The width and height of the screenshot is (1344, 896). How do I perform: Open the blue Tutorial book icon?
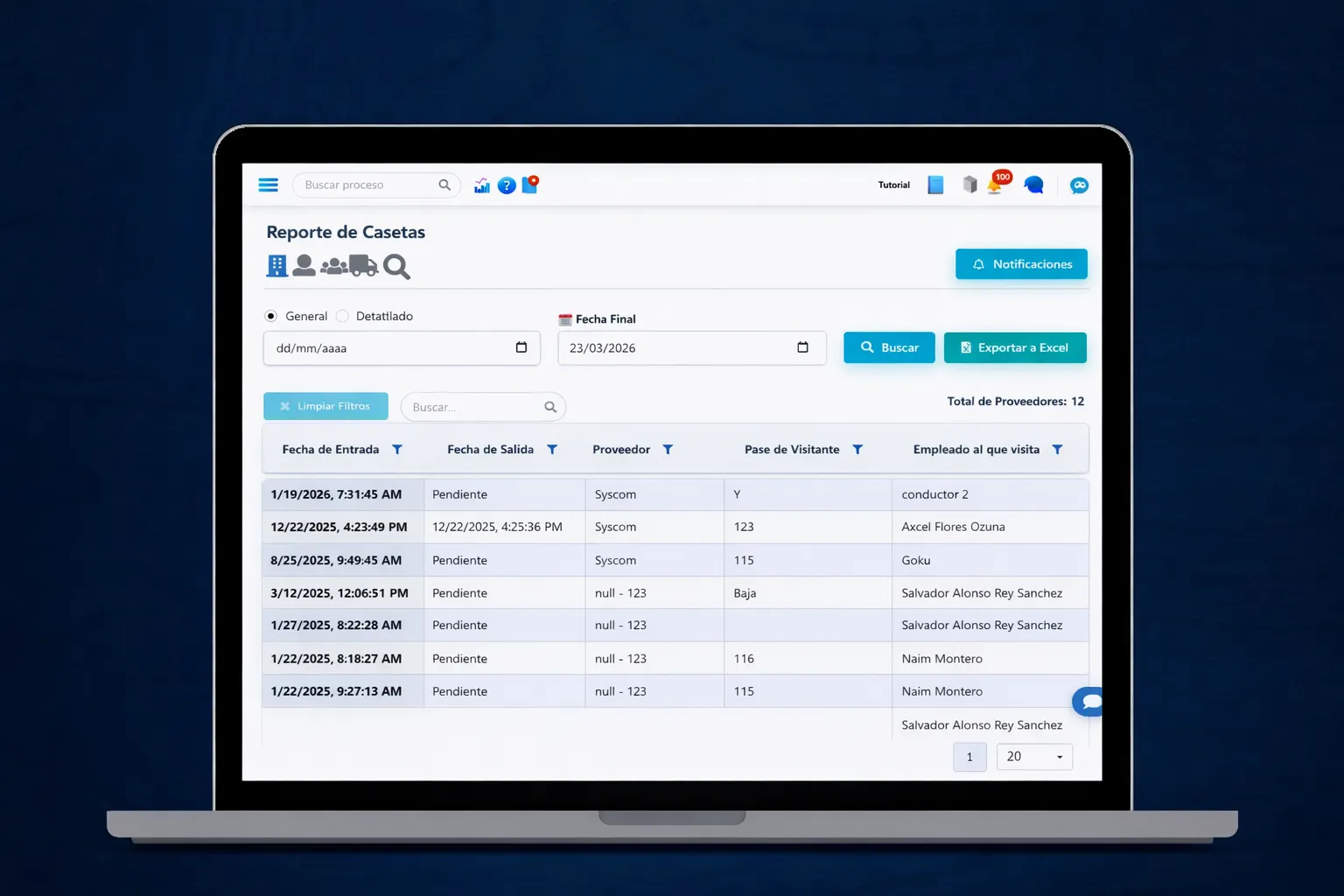pyautogui.click(x=935, y=185)
